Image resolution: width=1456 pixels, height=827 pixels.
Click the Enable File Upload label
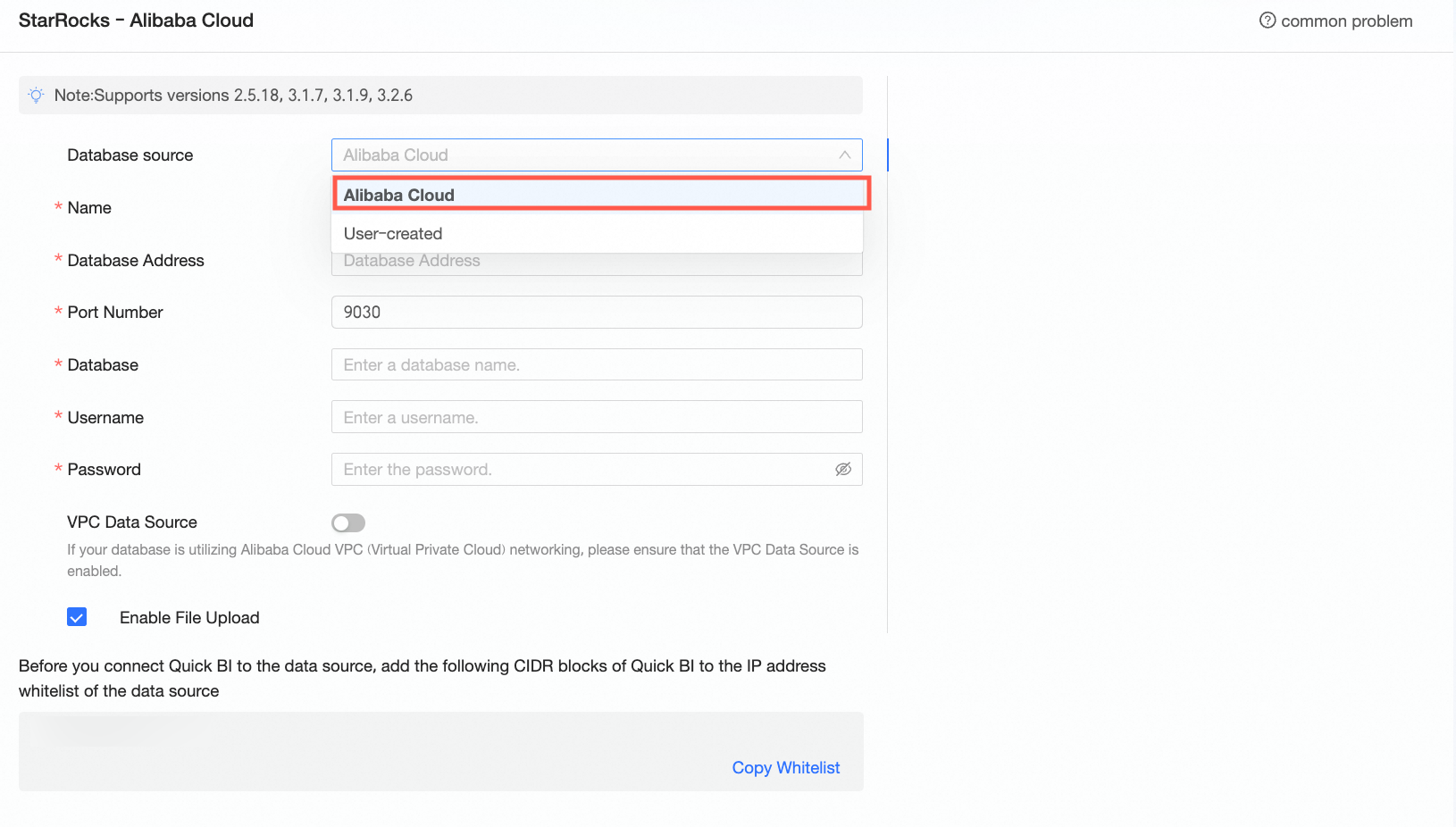click(189, 618)
